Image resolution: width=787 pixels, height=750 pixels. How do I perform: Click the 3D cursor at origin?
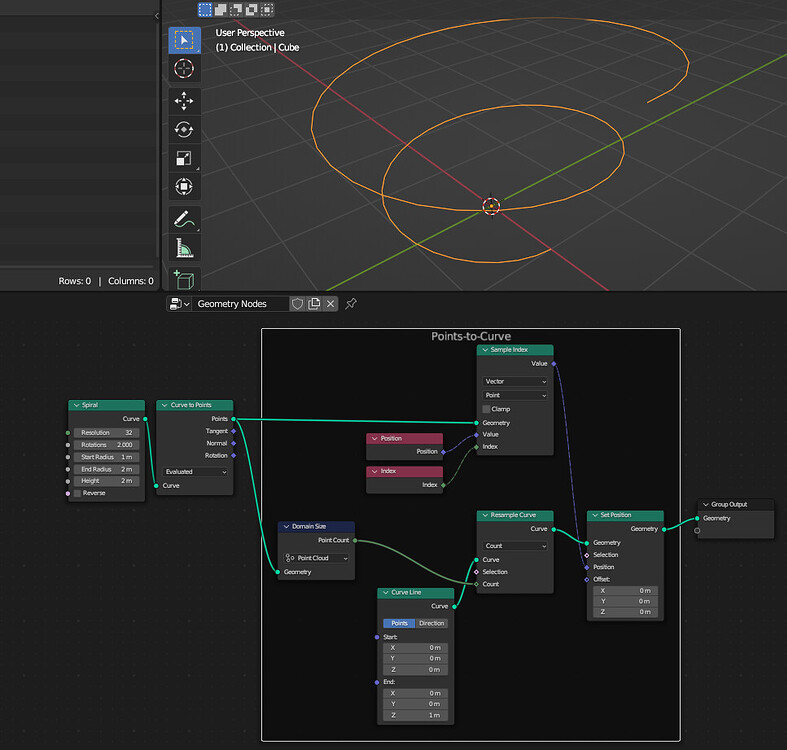(491, 206)
